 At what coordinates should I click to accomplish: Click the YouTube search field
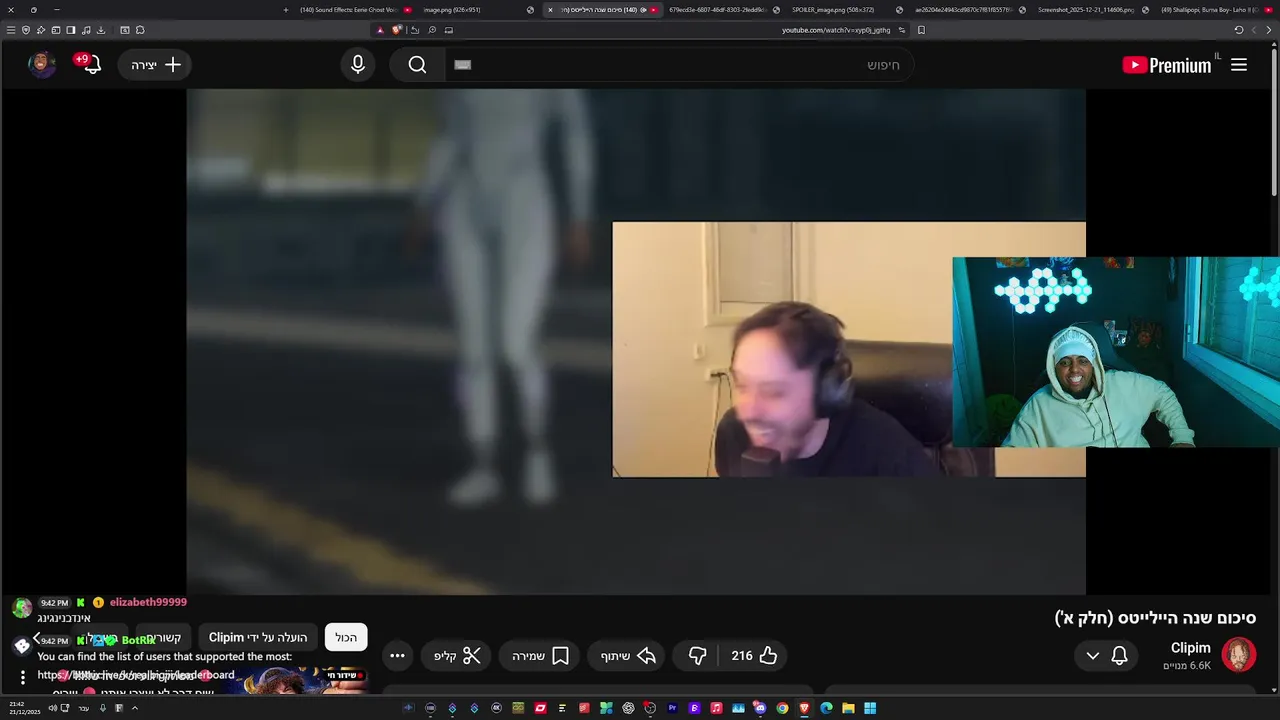pos(680,65)
